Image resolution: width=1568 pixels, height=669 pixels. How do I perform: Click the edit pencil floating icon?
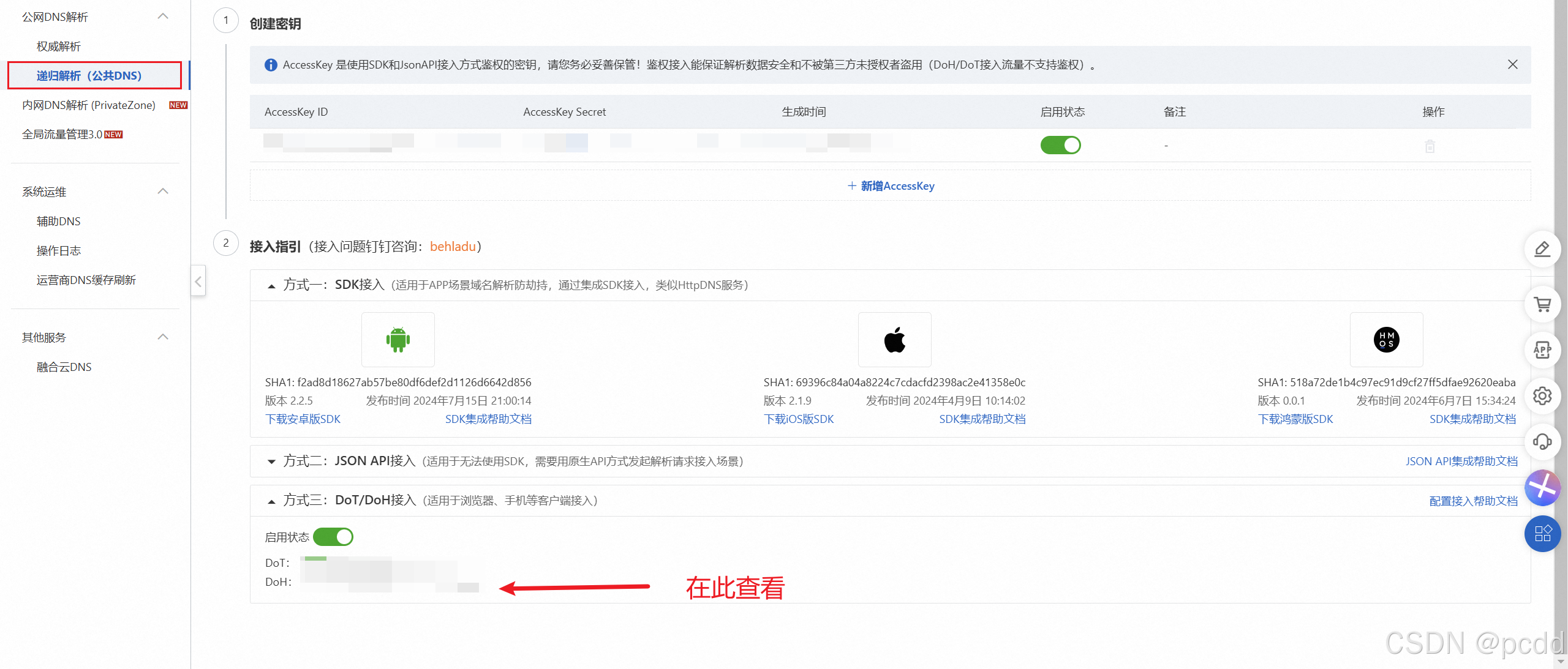click(x=1542, y=250)
